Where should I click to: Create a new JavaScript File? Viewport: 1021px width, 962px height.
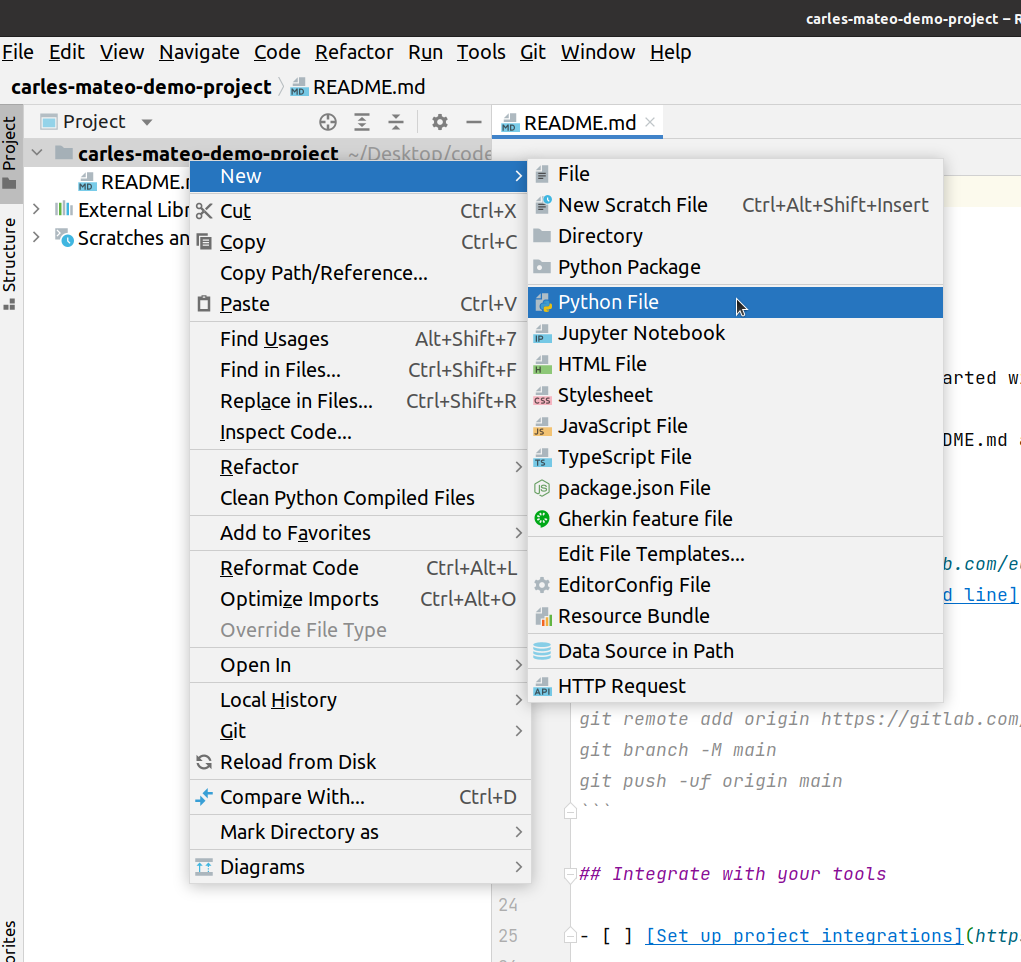coord(735,426)
